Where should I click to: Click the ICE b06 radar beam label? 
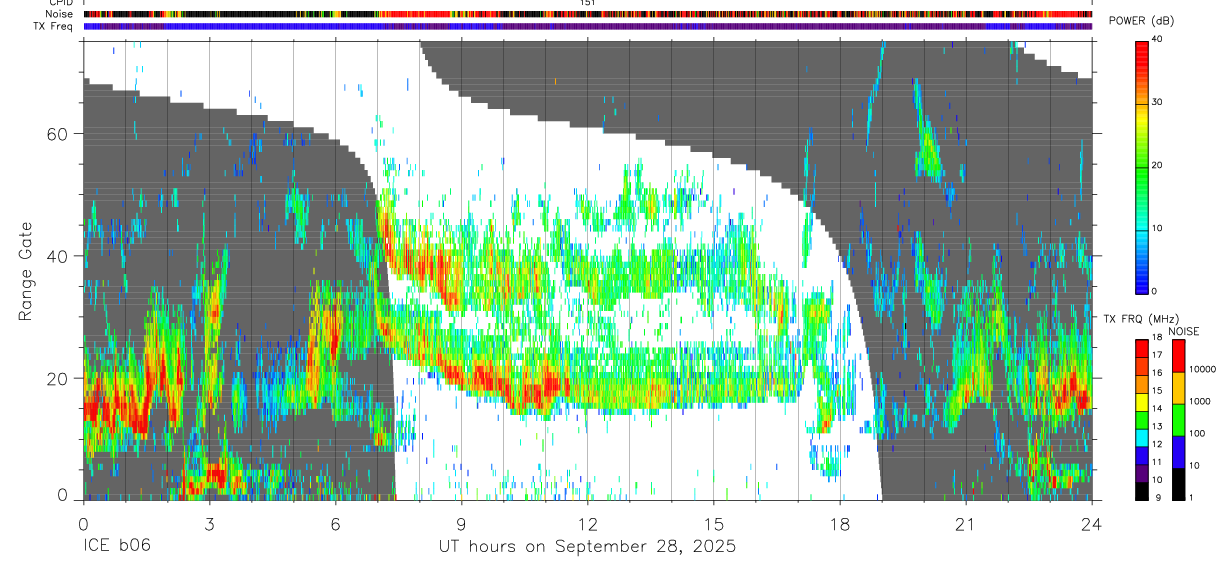(x=118, y=547)
